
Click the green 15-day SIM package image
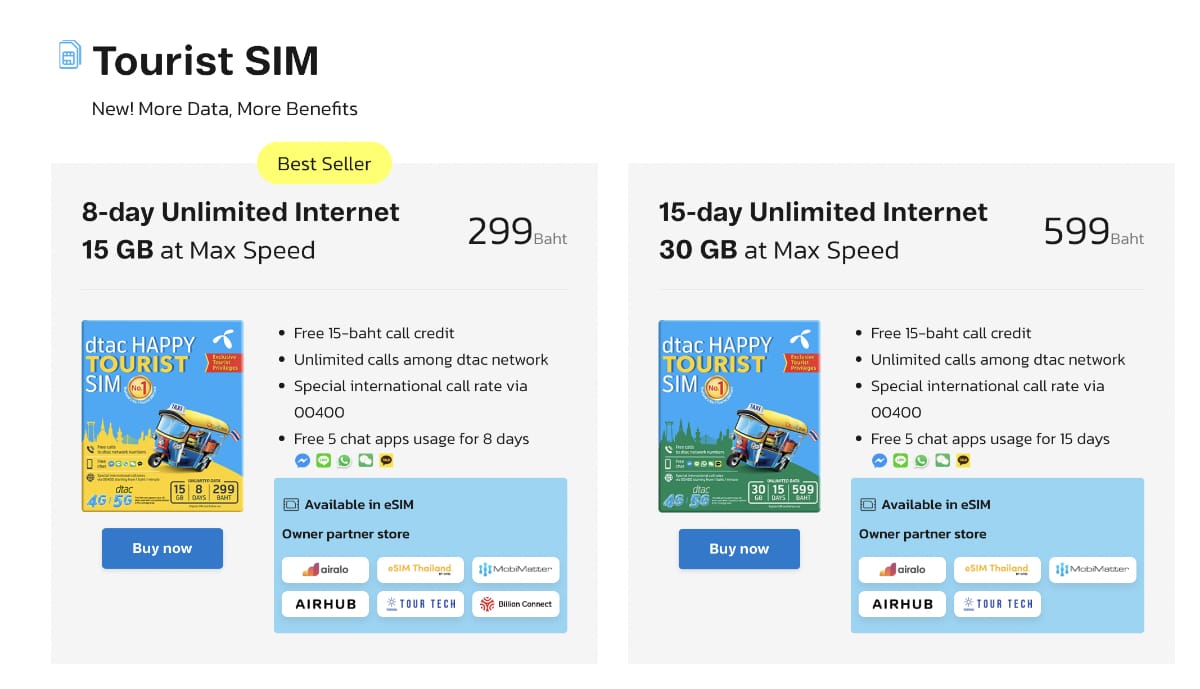click(739, 416)
